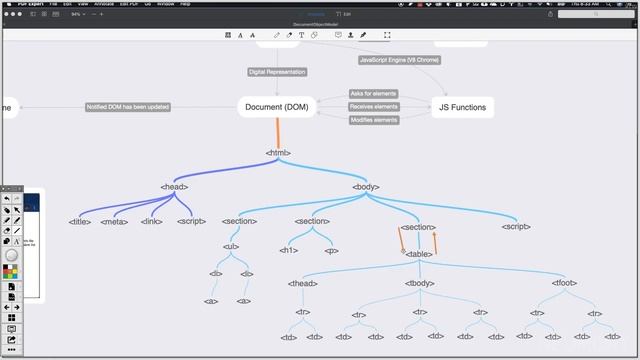
Task: Open the three-dots more options in palette
Action: (11, 350)
